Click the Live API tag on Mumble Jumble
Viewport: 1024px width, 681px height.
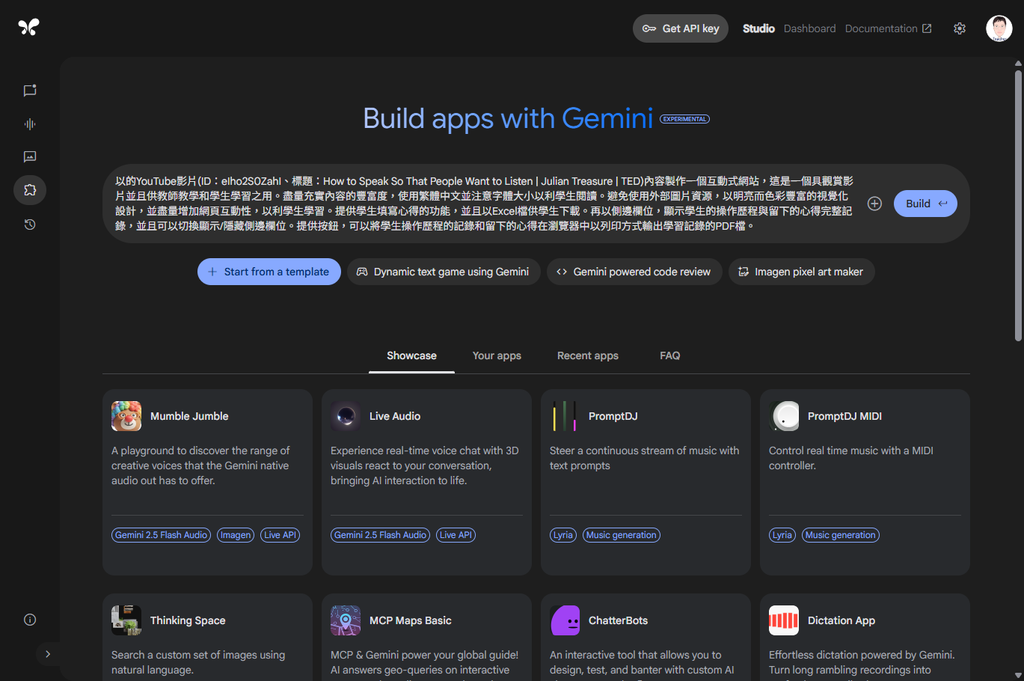pyautogui.click(x=280, y=535)
